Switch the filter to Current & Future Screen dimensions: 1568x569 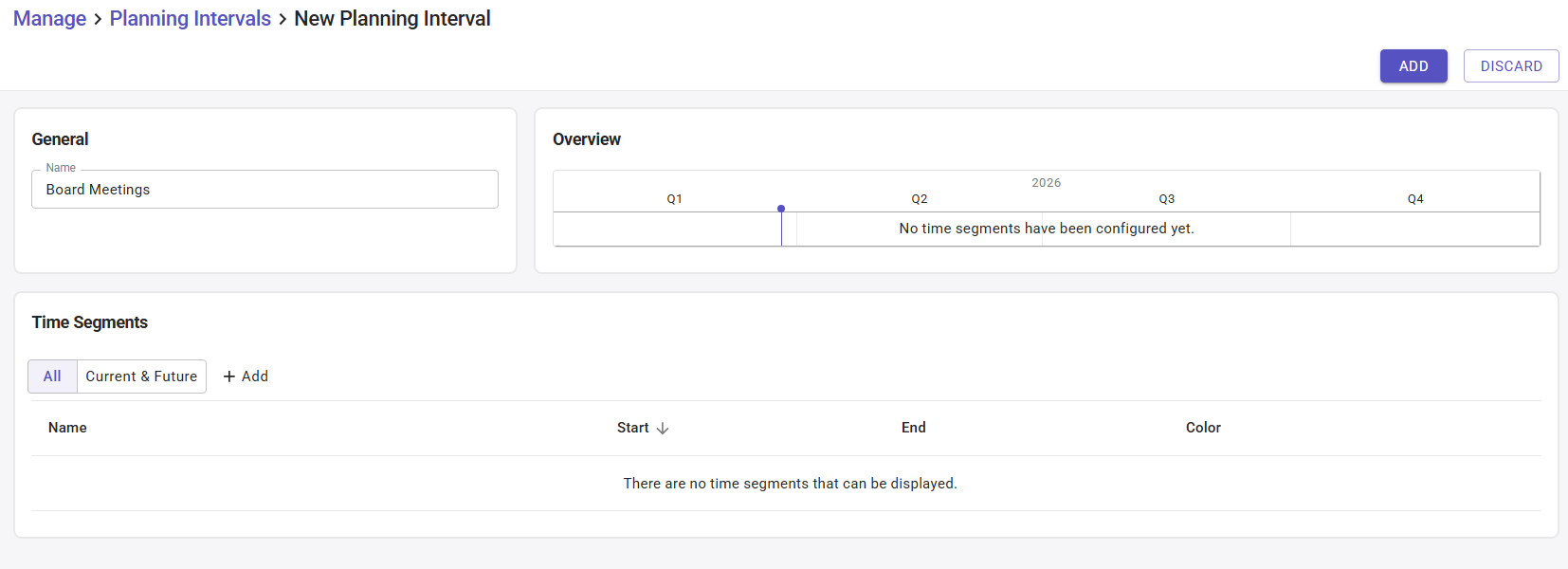[x=141, y=376]
